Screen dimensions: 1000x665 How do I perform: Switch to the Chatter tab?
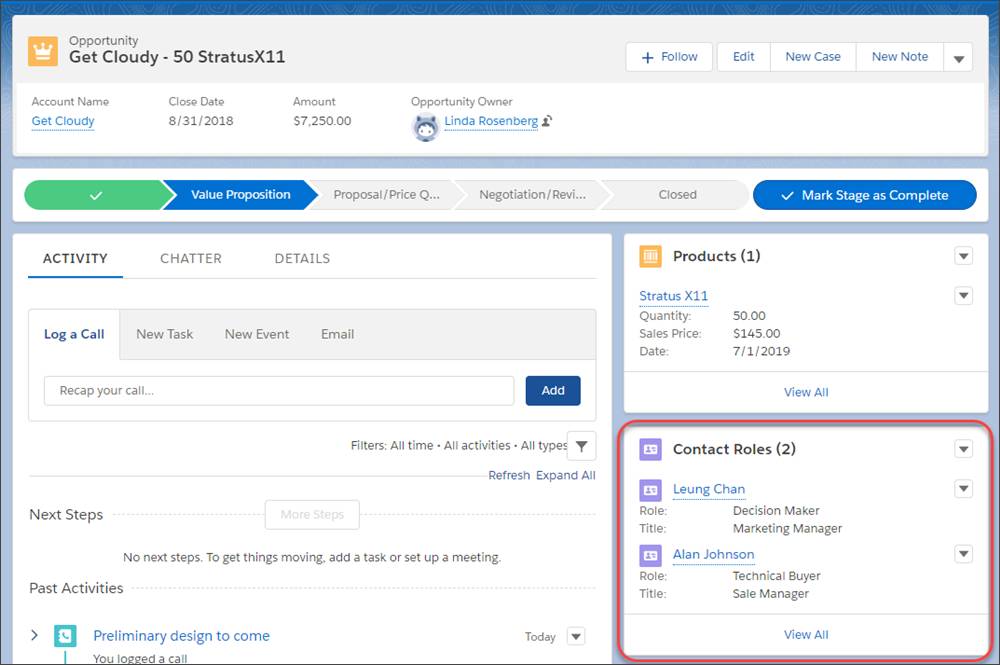191,258
